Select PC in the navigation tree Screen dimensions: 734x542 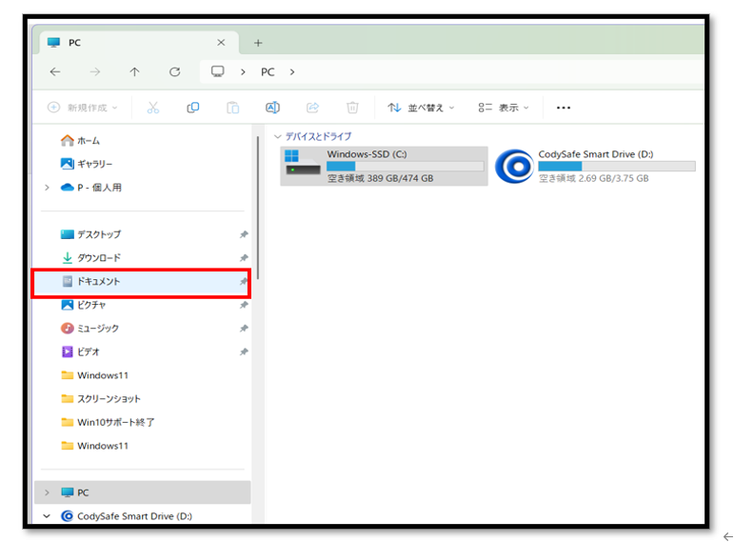tap(142, 492)
